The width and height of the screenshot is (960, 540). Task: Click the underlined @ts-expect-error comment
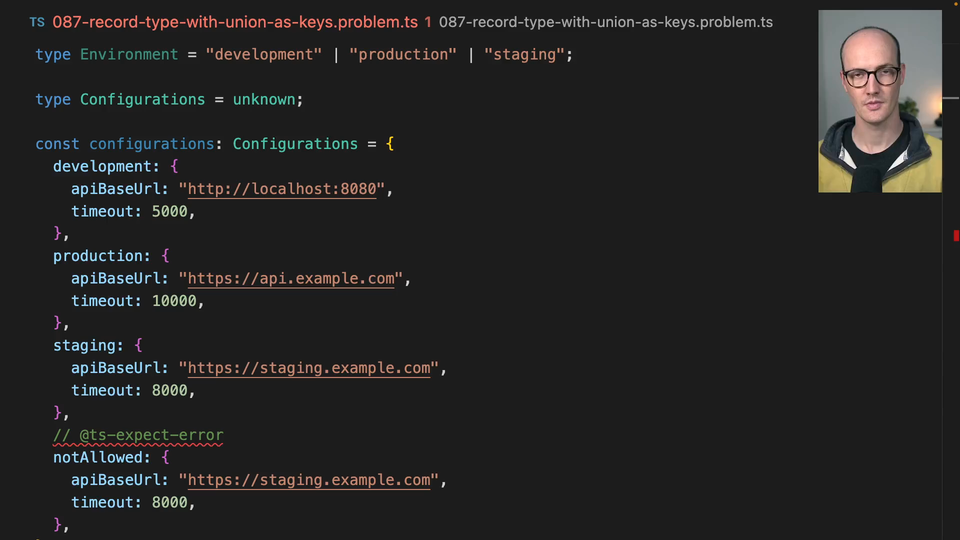click(x=138, y=436)
